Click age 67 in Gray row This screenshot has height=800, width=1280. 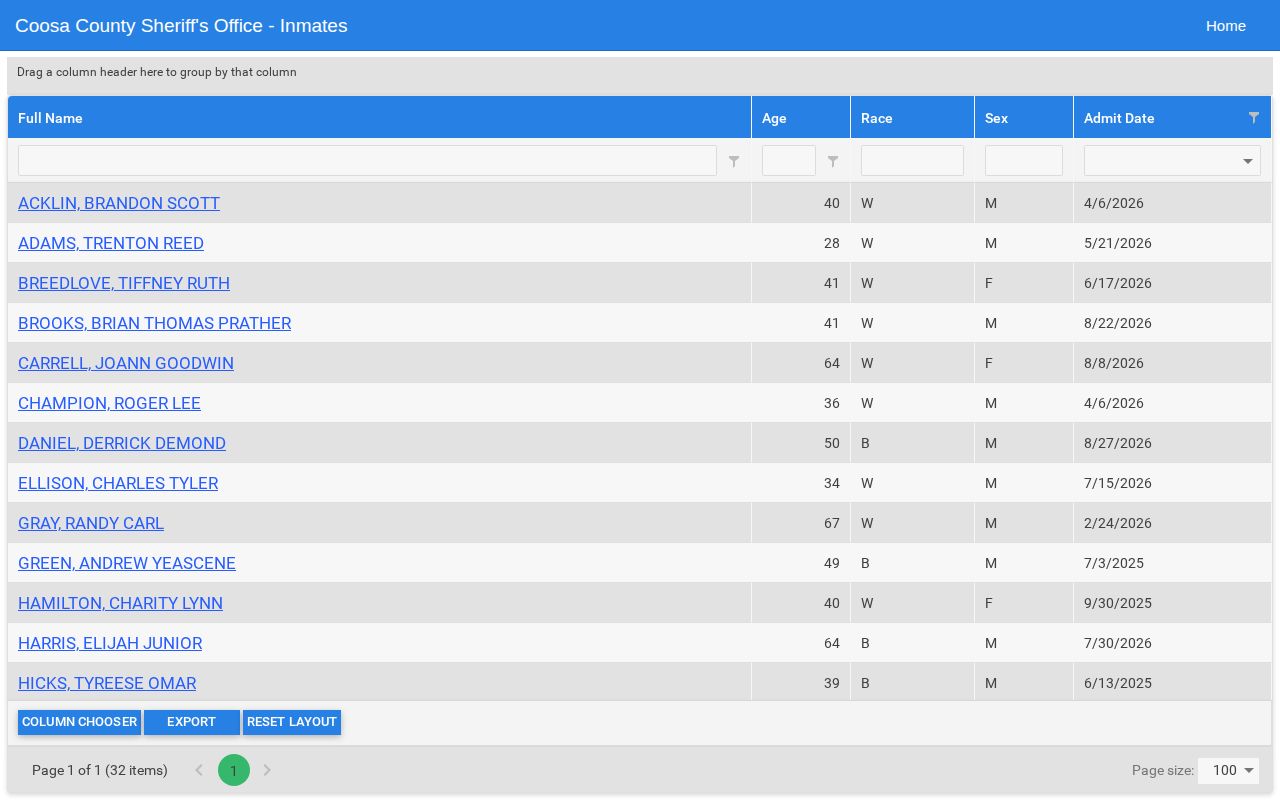(x=832, y=523)
